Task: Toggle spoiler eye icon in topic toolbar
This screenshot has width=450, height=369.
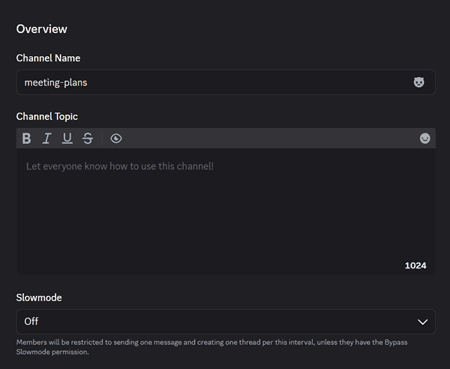Action: (116, 138)
